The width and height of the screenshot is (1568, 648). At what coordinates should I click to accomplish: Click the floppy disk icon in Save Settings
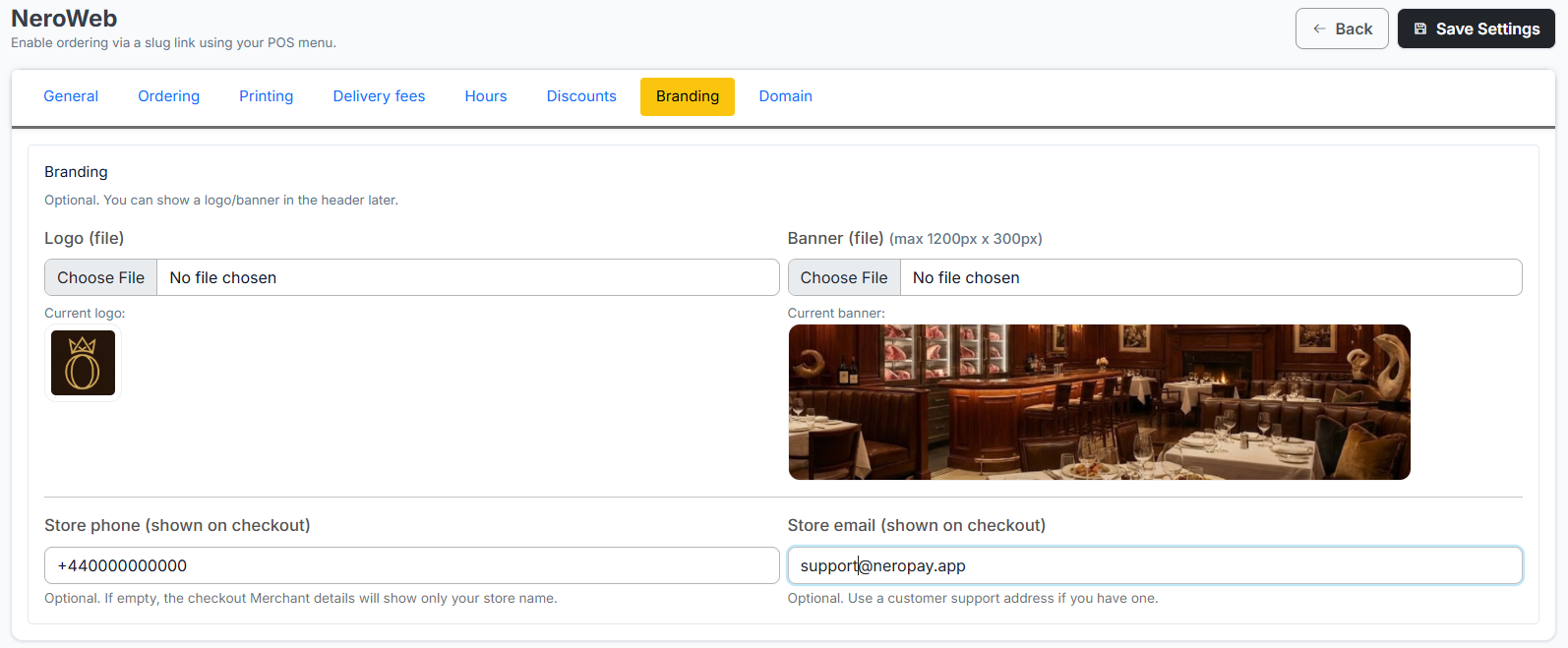tap(1419, 29)
